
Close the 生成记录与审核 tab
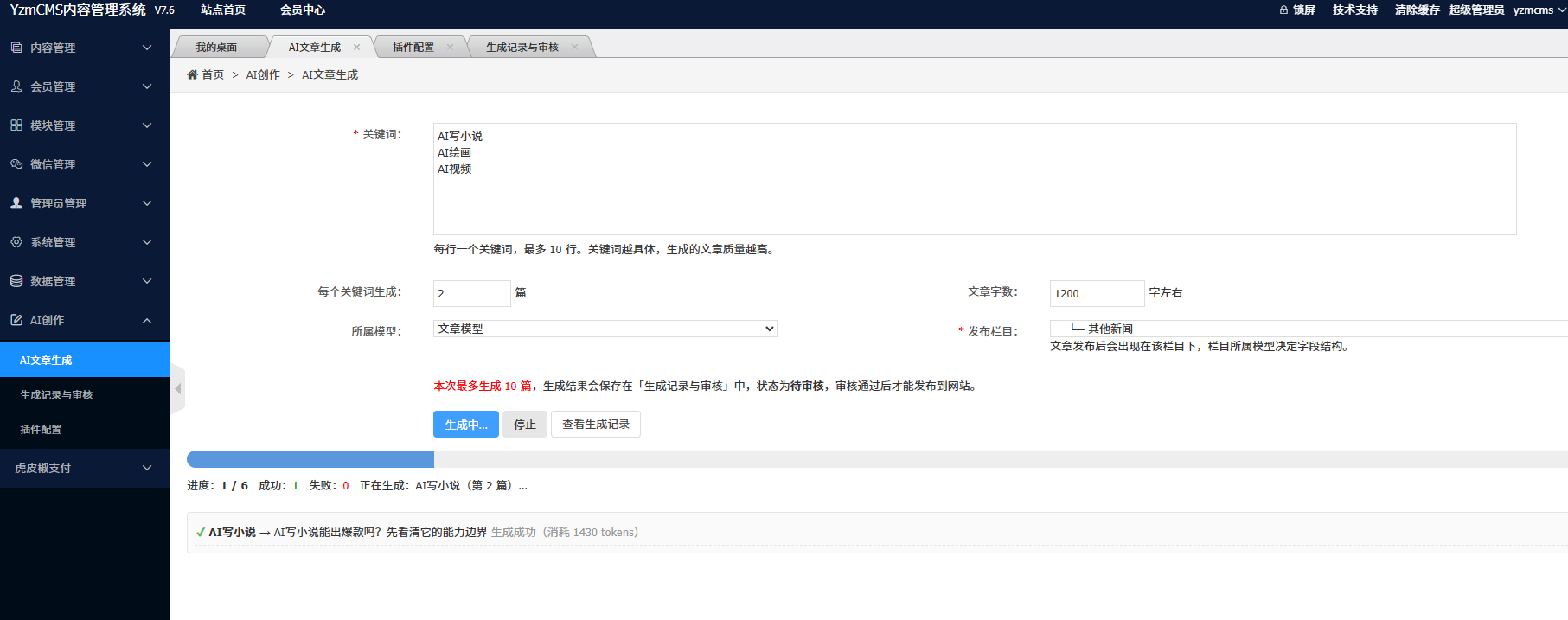[574, 48]
